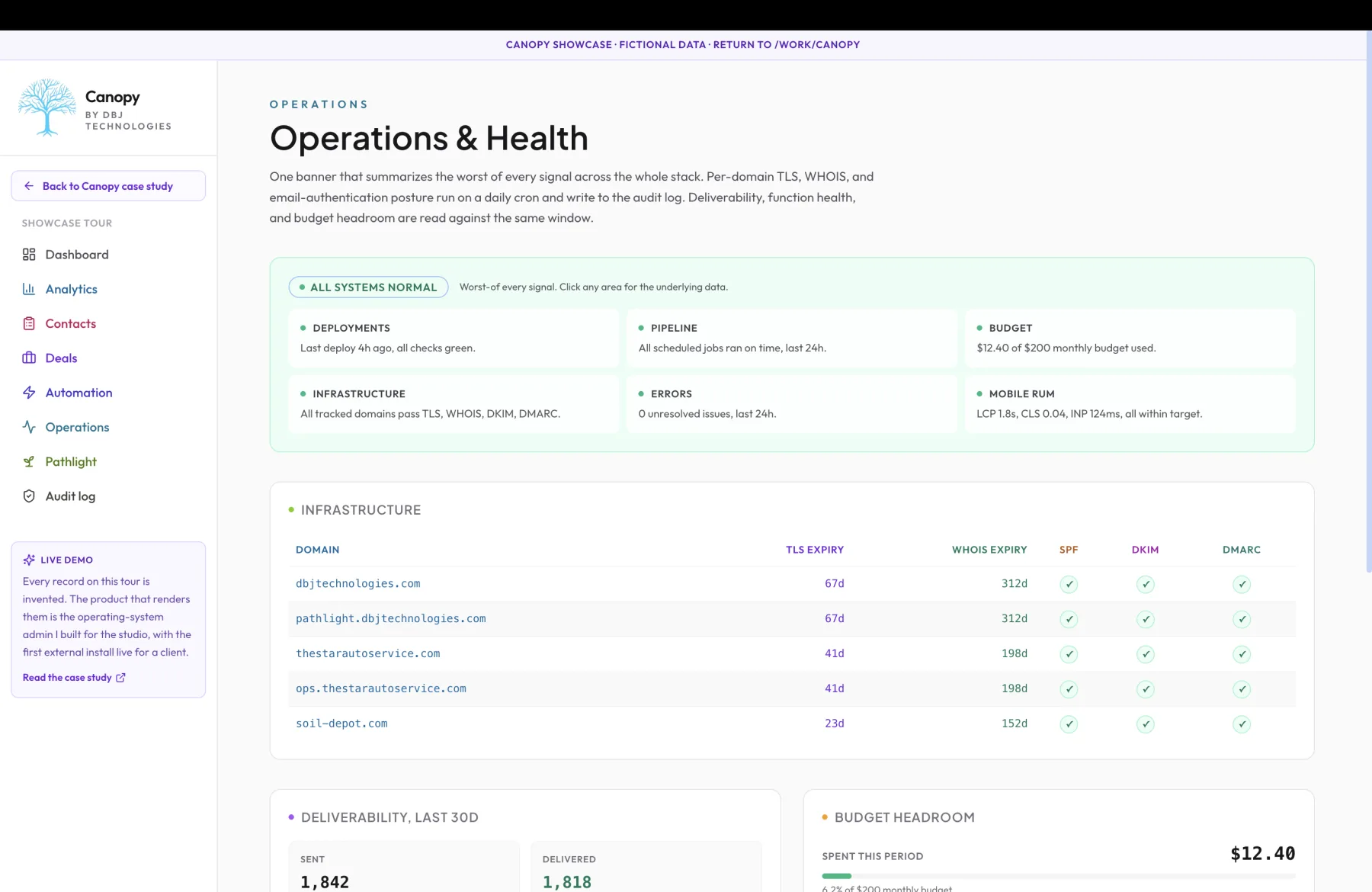Click the Analytics bar chart icon
The height and width of the screenshot is (892, 1372).
coord(29,289)
